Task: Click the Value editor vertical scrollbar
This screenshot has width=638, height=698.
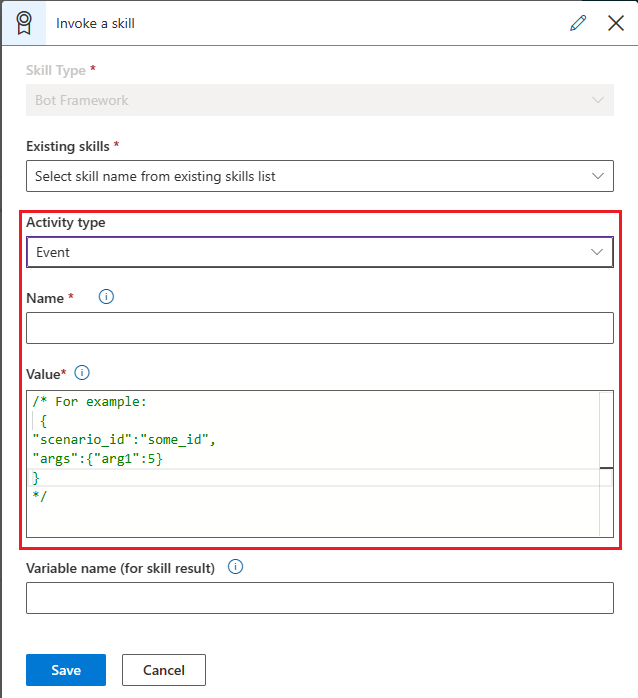Action: coord(606,465)
